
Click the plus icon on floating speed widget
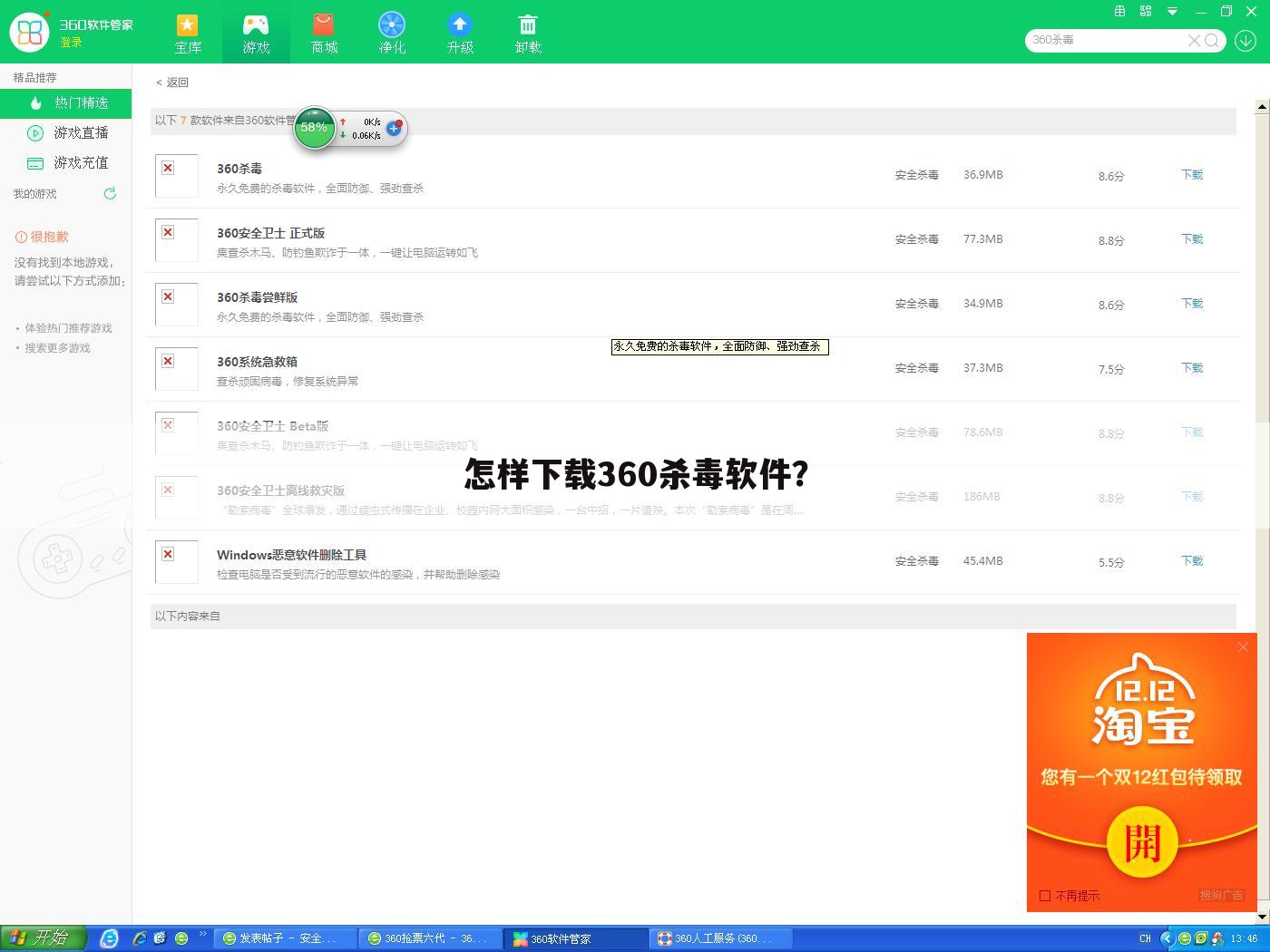pos(394,129)
